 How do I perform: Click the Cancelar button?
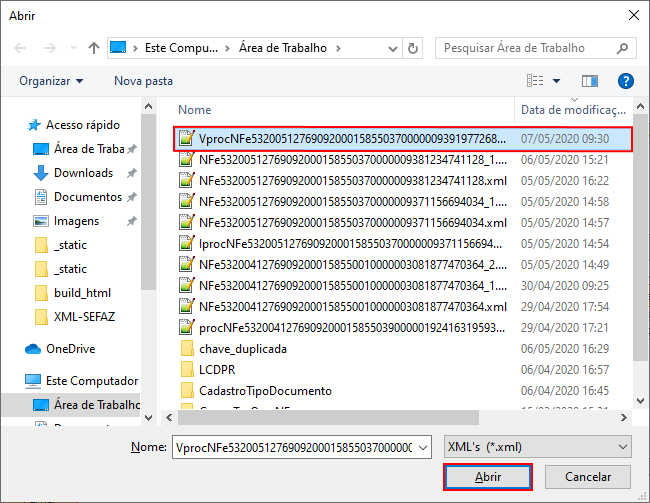[588, 477]
